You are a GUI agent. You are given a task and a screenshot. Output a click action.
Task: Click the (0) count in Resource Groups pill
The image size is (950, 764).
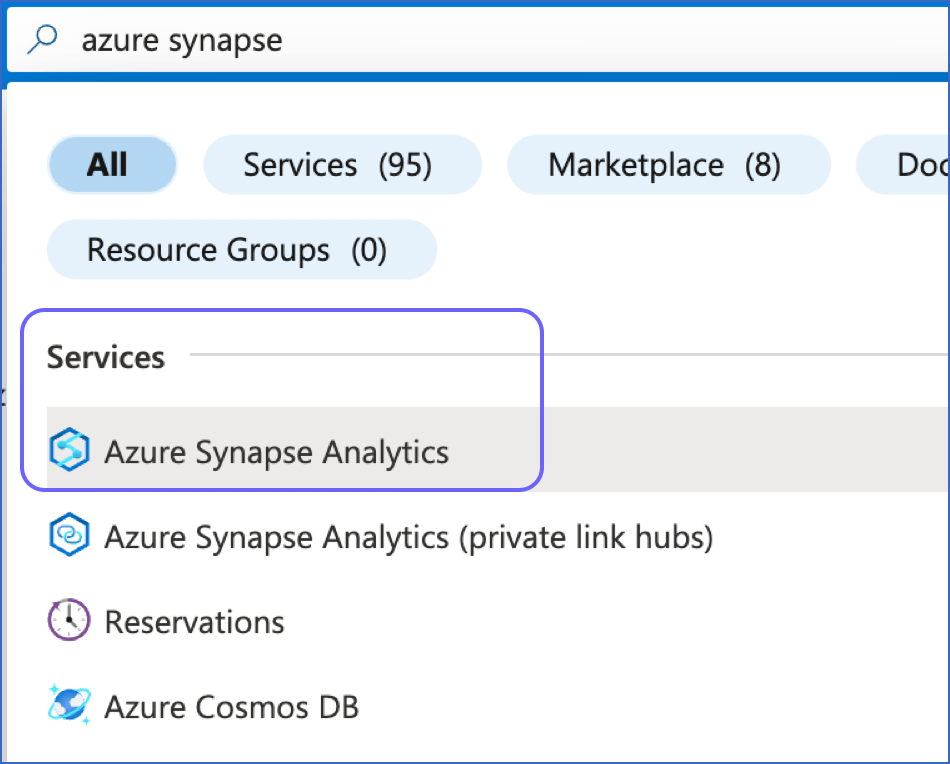click(368, 250)
